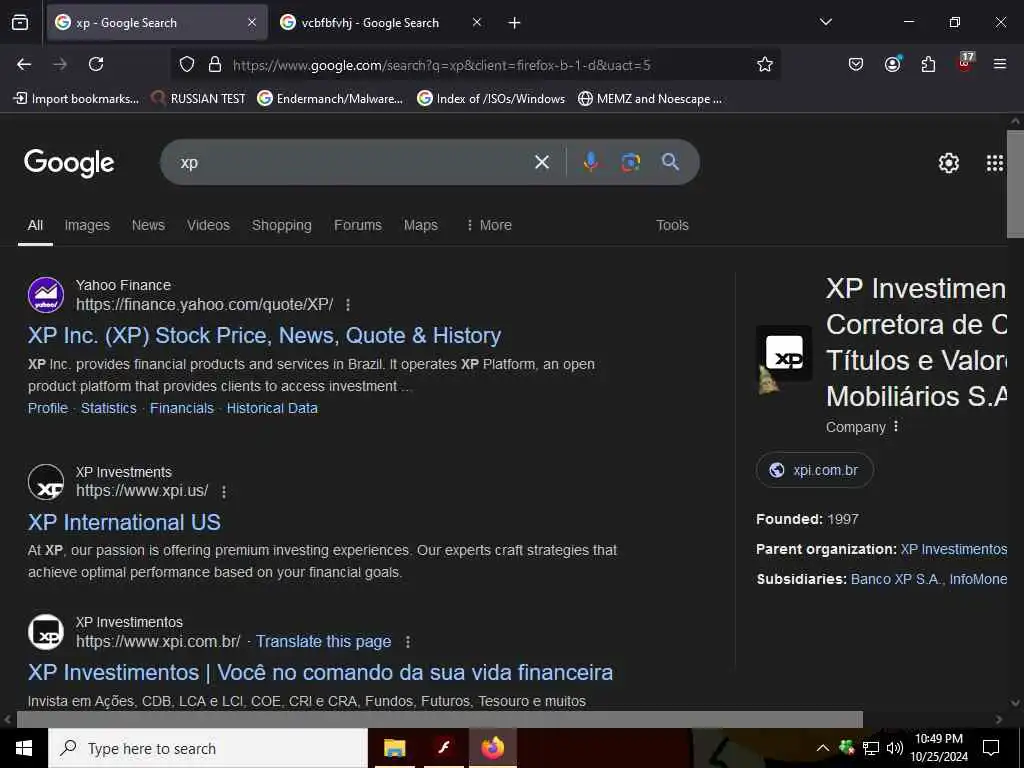Reload the current page
The image size is (1024, 768).
96,64
